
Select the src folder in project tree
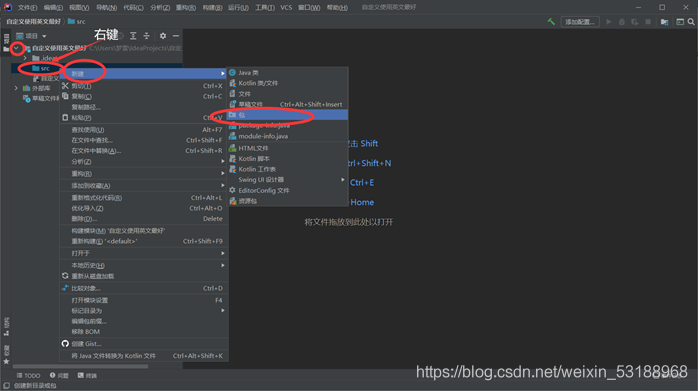pyautogui.click(x=41, y=68)
